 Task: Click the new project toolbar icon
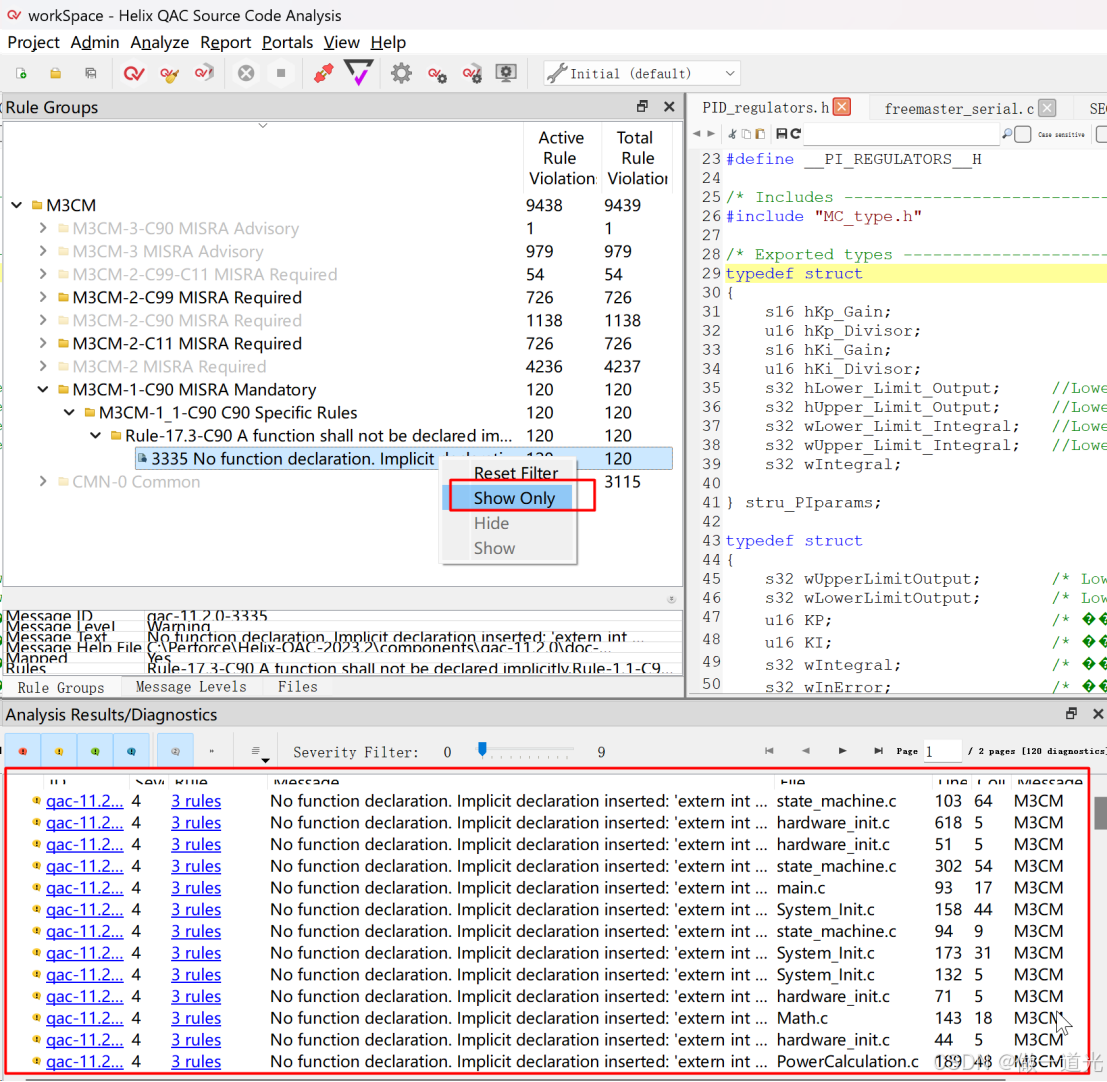point(21,73)
